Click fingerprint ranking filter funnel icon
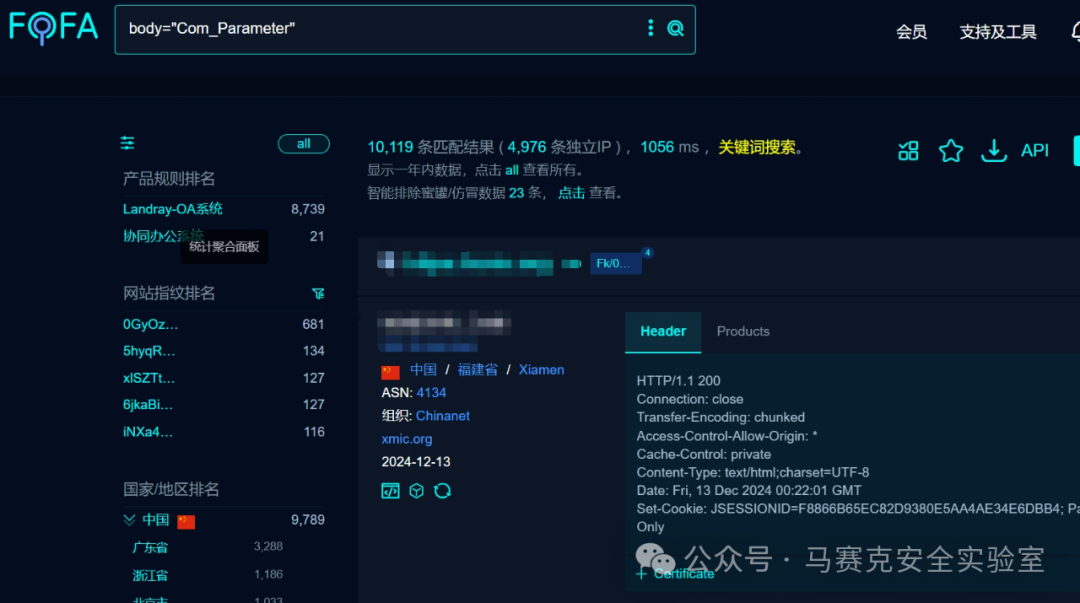 [318, 294]
